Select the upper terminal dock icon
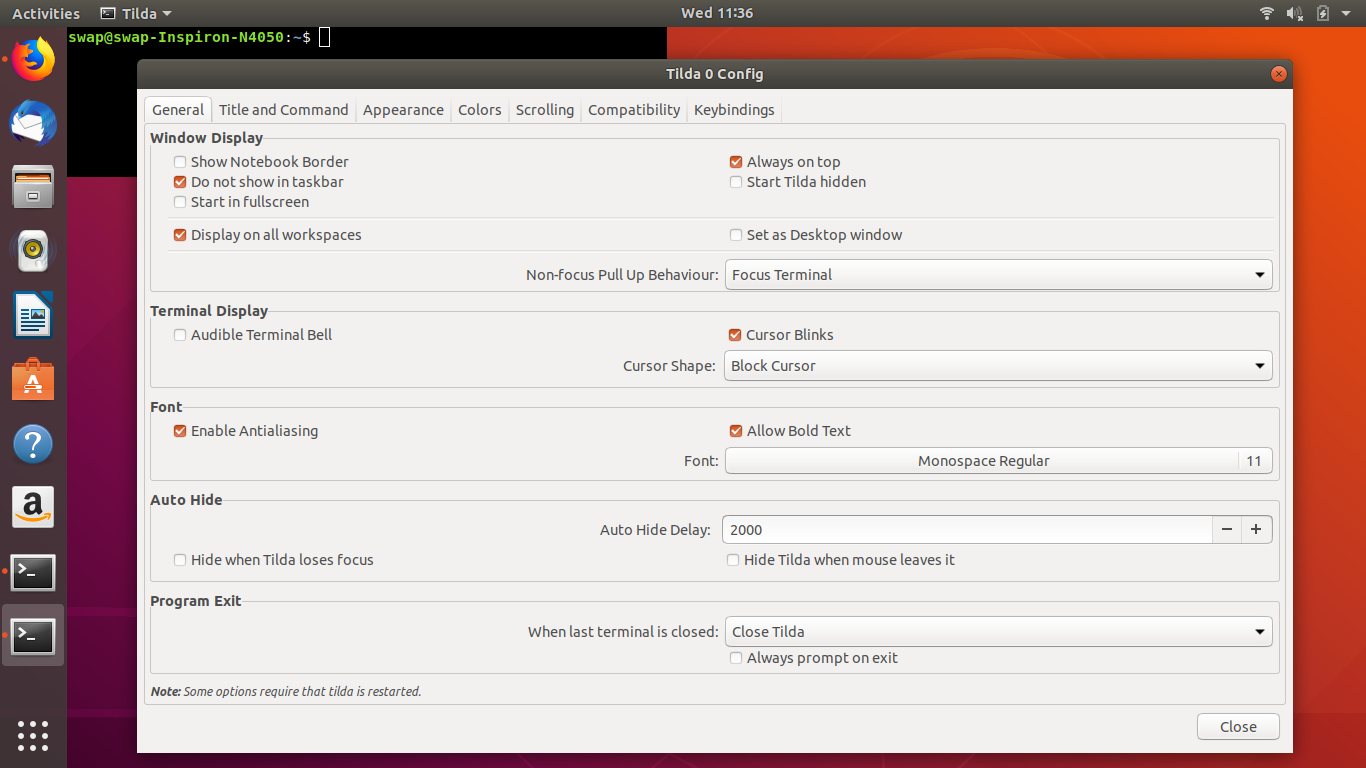This screenshot has width=1366, height=768. coord(33,572)
